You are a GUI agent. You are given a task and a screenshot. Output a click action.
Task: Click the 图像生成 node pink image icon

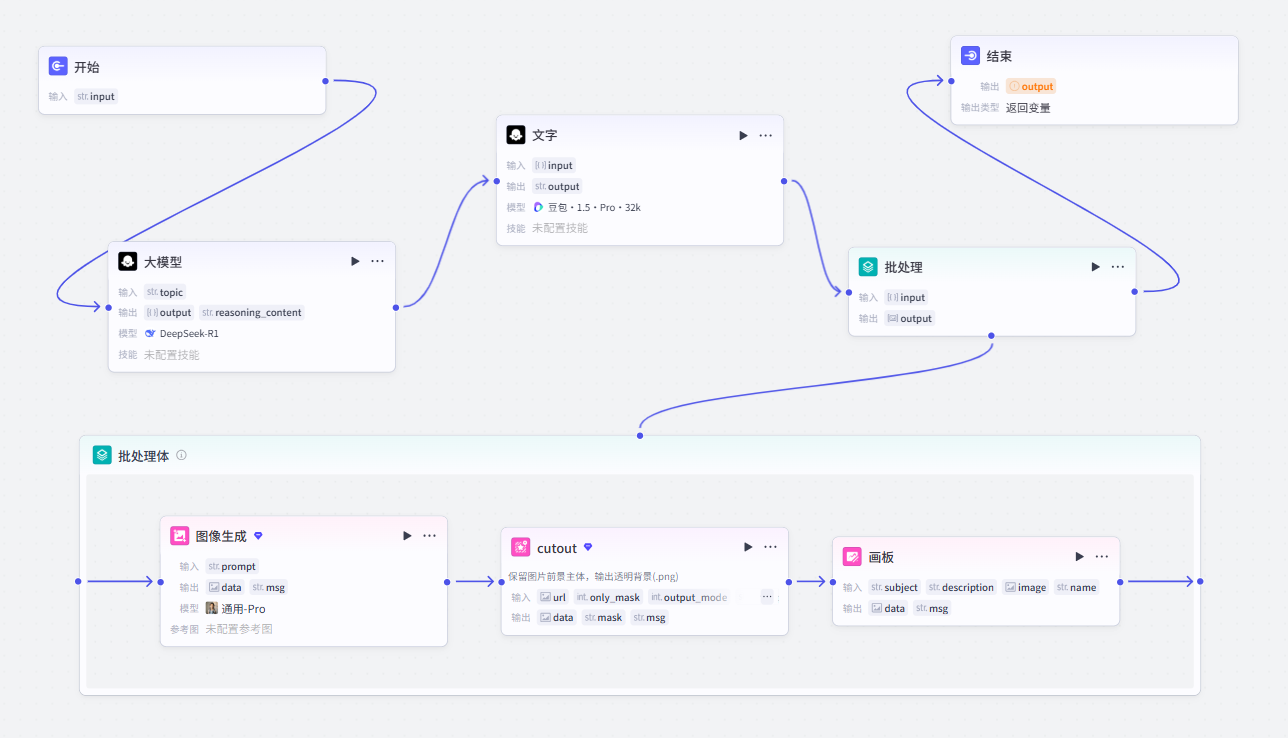coord(180,536)
